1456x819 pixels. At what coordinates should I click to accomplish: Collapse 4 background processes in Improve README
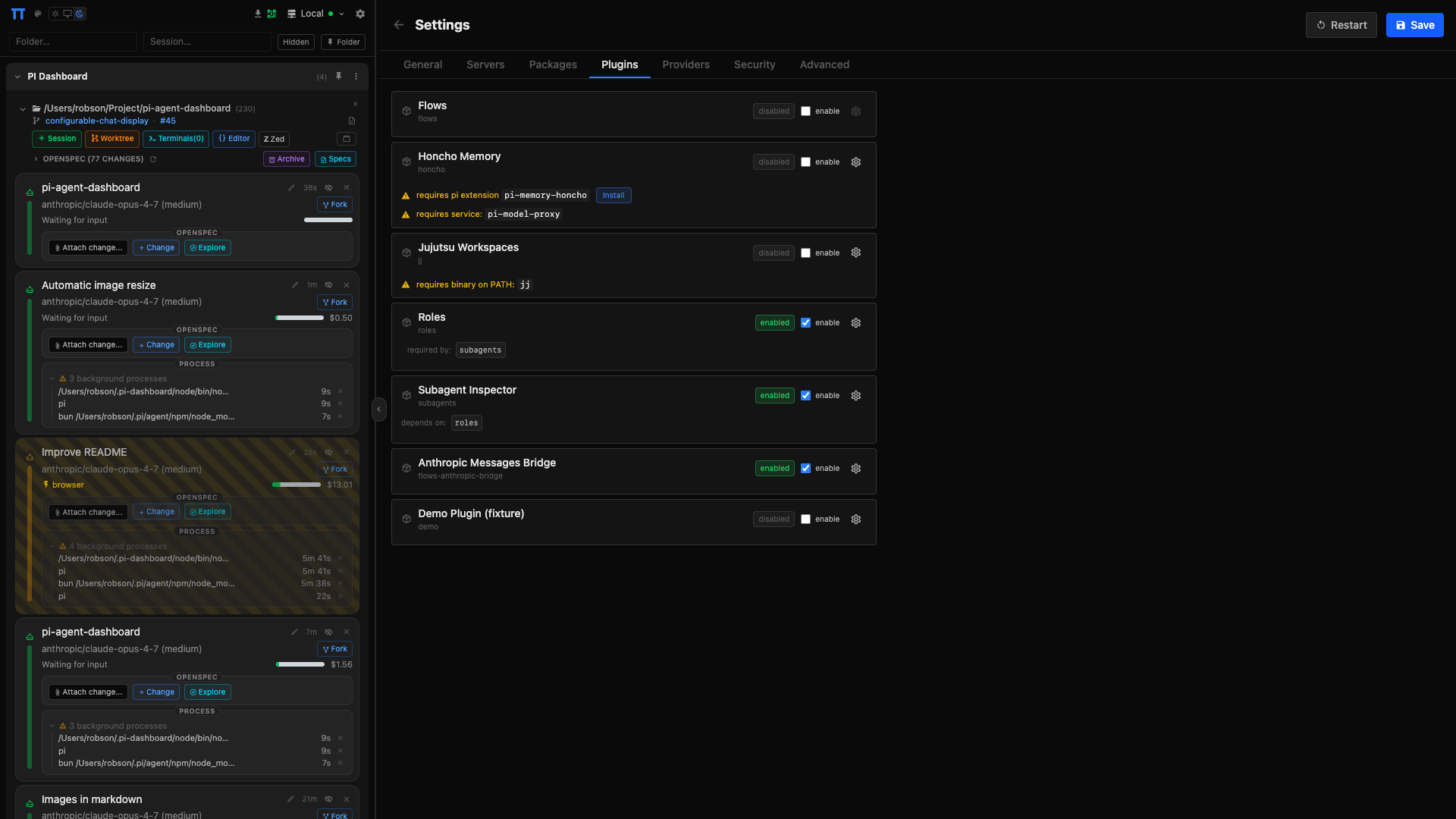pos(52,546)
